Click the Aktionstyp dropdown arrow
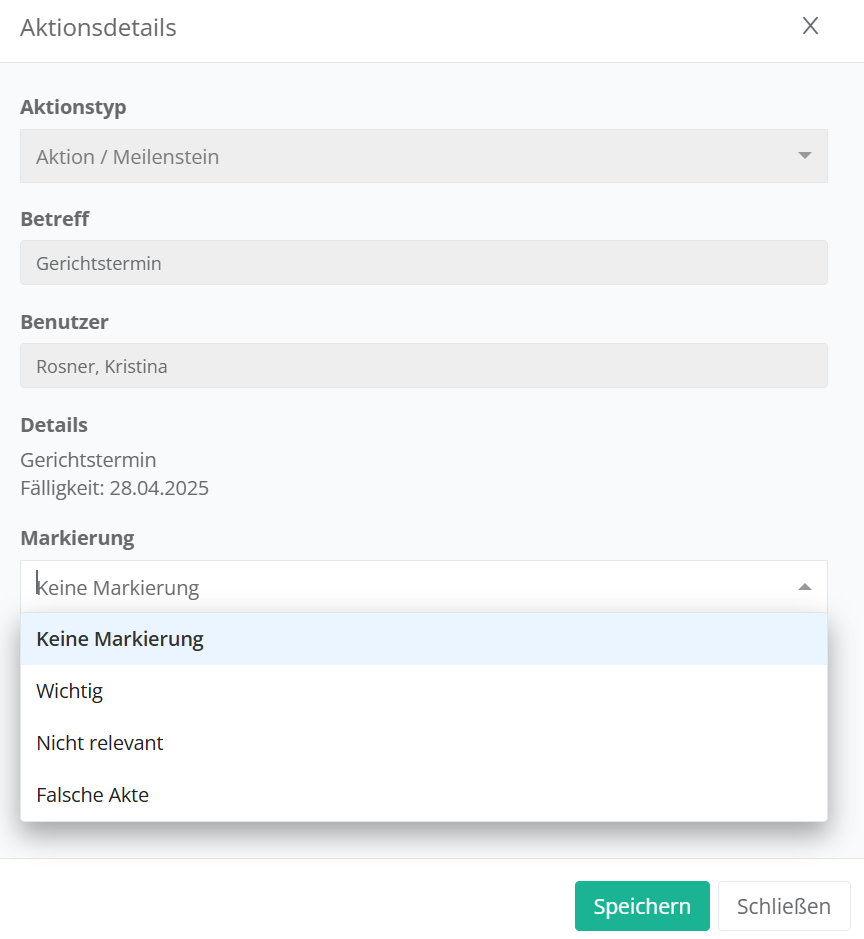Image resolution: width=864 pixels, height=939 pixels. pos(804,156)
